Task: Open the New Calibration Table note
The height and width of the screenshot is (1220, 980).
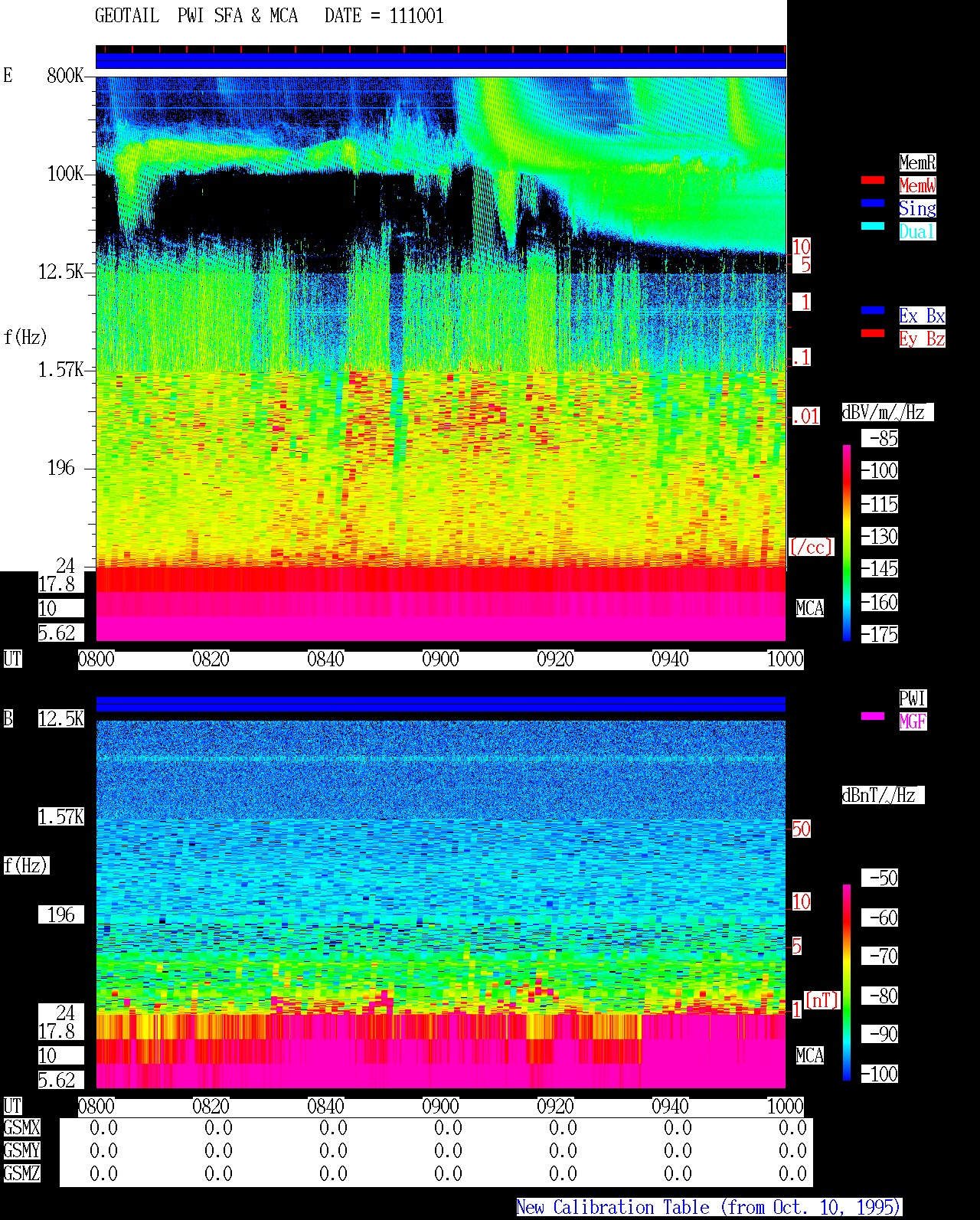Action: click(709, 1207)
